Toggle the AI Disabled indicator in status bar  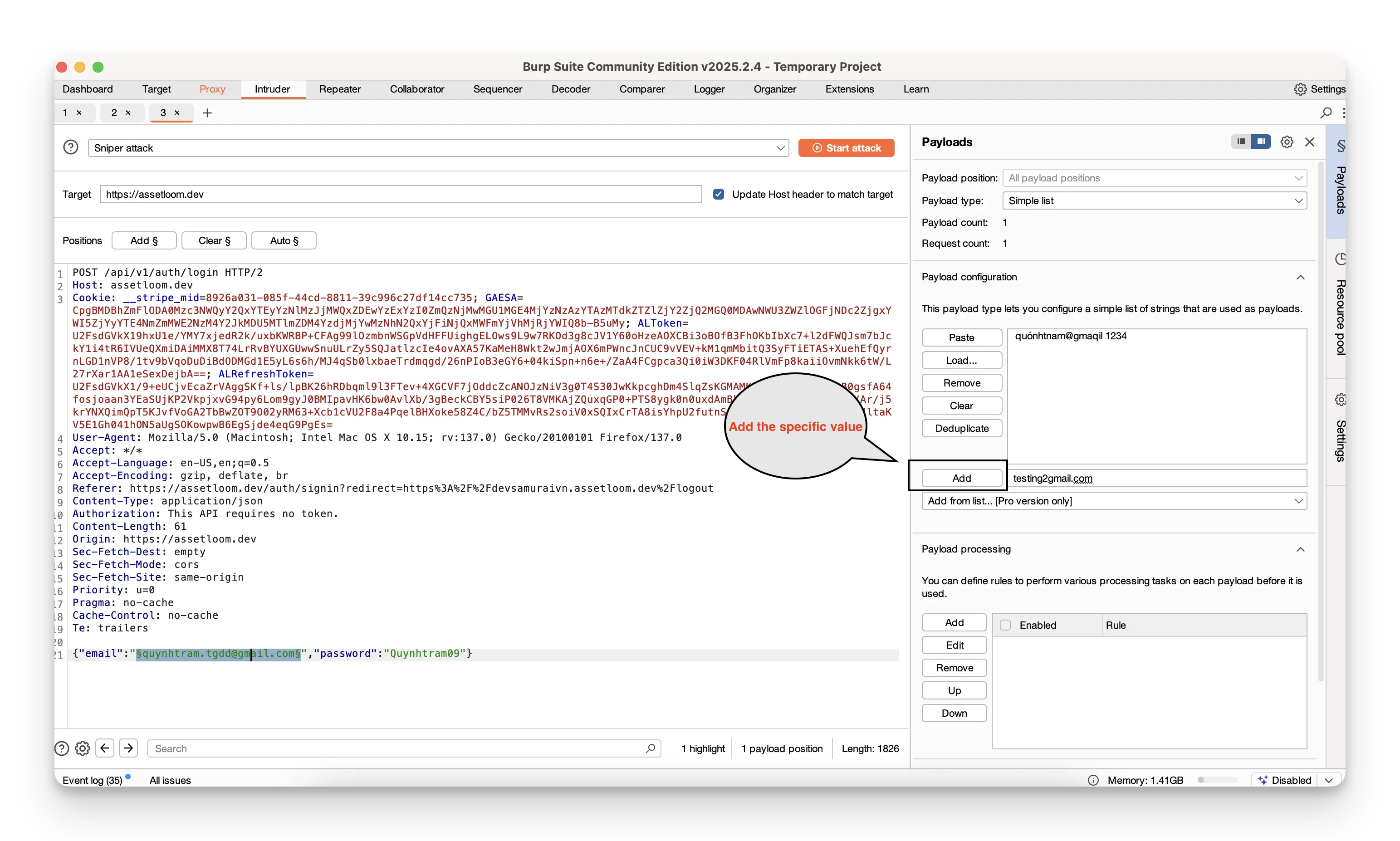pos(1284,780)
